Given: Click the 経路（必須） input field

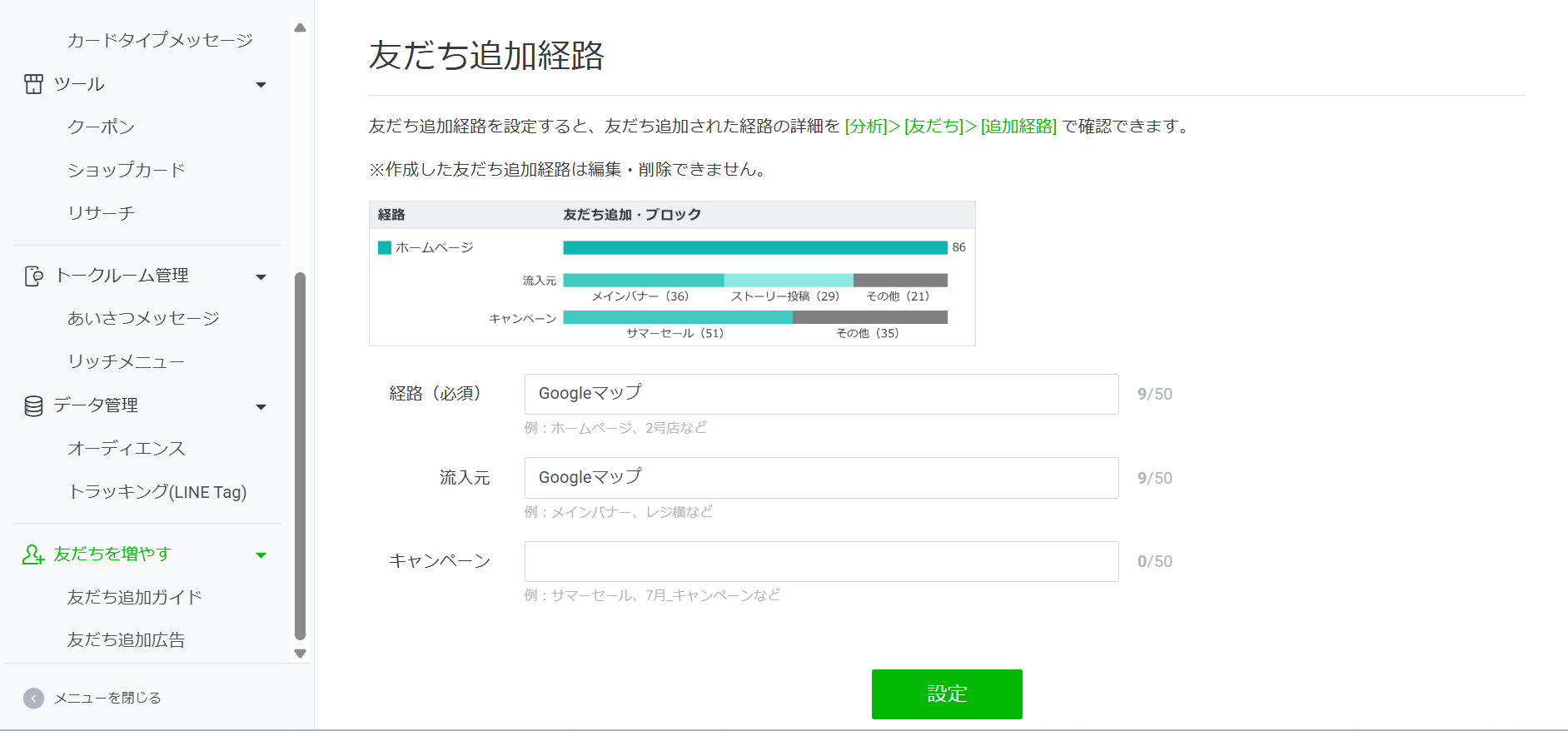Looking at the screenshot, I should tap(821, 394).
